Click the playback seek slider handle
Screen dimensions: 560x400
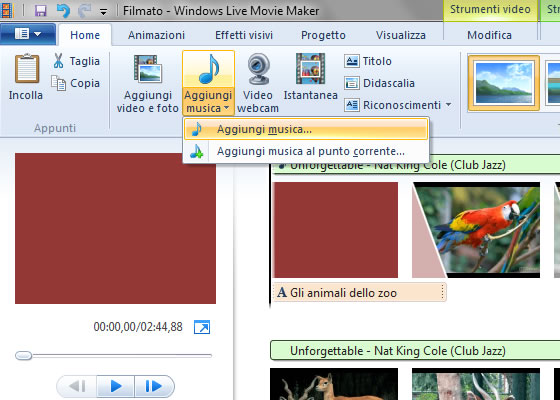(24, 355)
